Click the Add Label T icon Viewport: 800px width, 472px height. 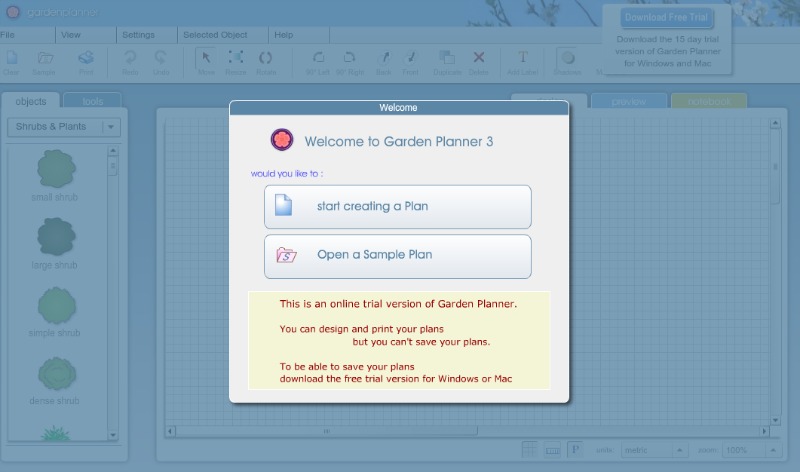[522, 57]
